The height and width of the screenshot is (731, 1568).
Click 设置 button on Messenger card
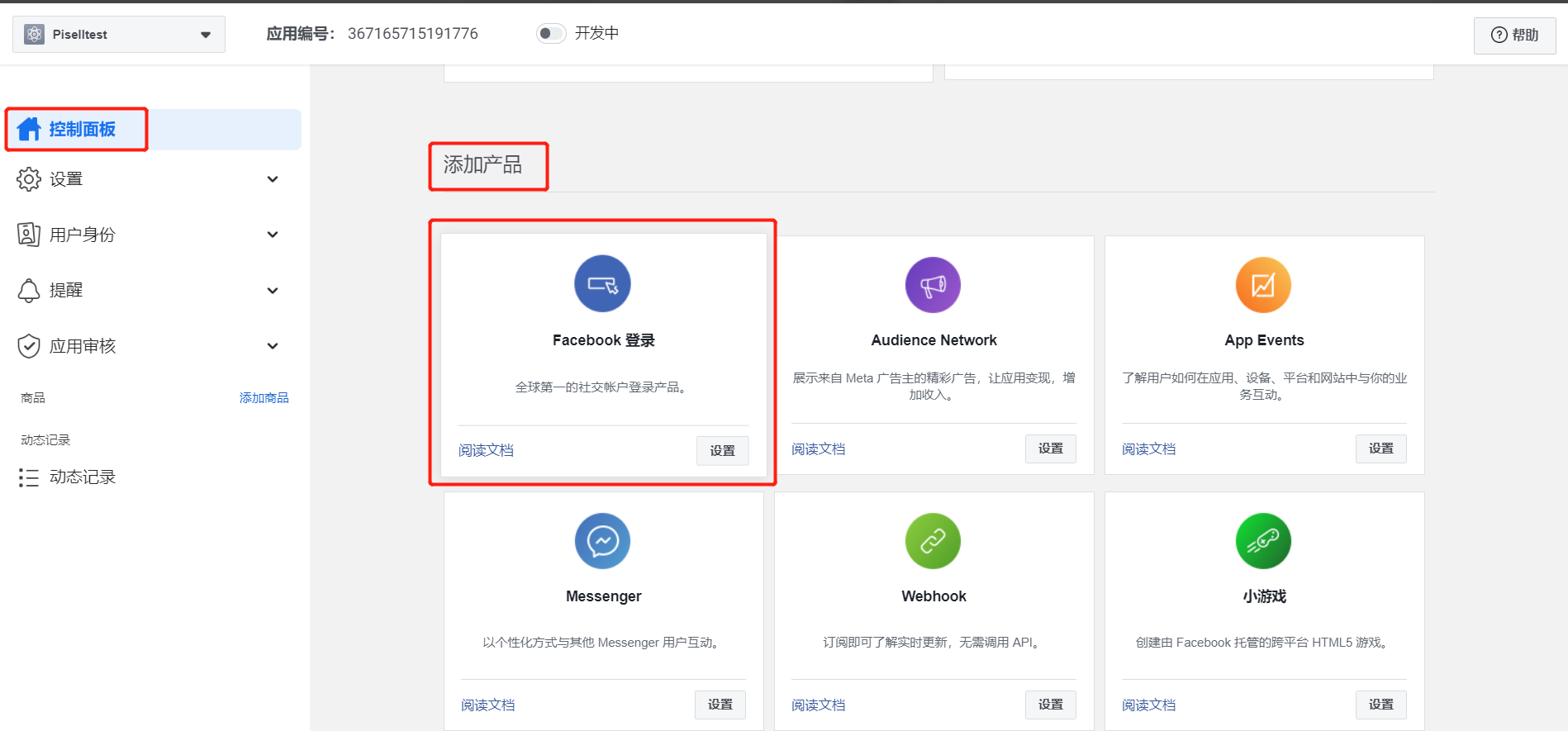[720, 705]
